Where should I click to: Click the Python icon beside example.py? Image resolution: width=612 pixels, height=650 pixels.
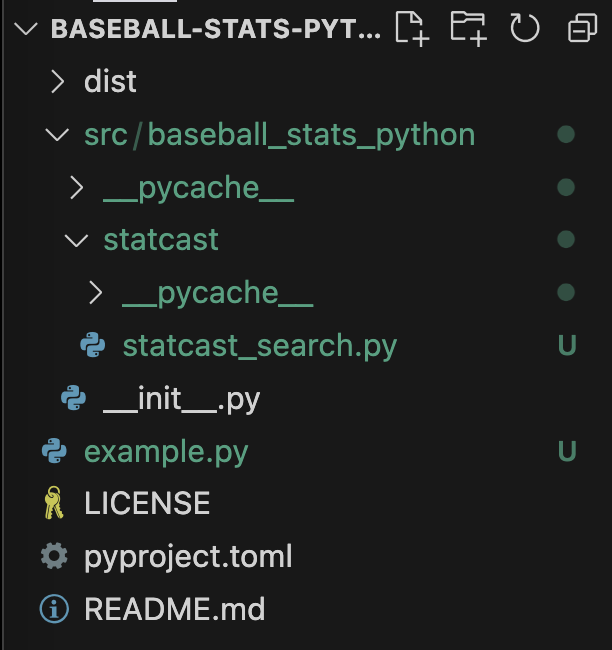pos(54,452)
